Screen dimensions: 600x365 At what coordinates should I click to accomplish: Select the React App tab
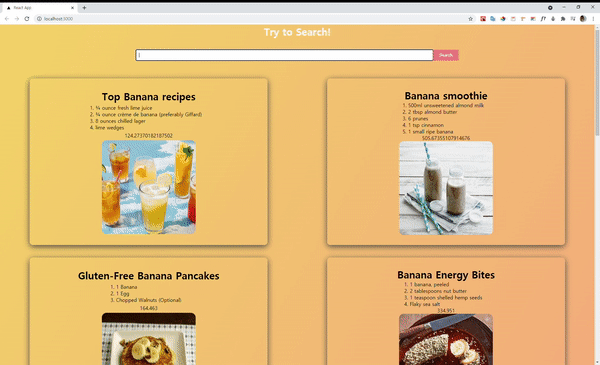click(40, 8)
